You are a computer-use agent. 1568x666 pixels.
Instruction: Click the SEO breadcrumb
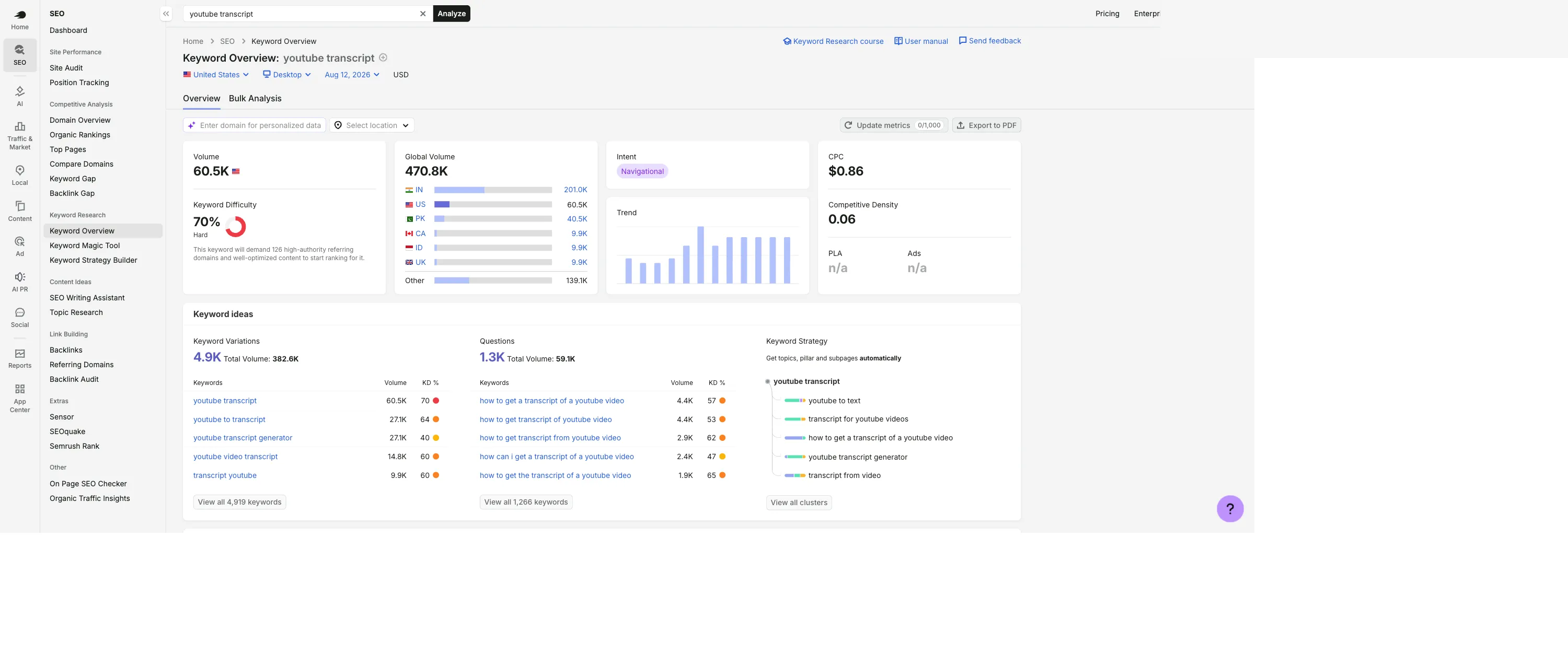pyautogui.click(x=227, y=41)
